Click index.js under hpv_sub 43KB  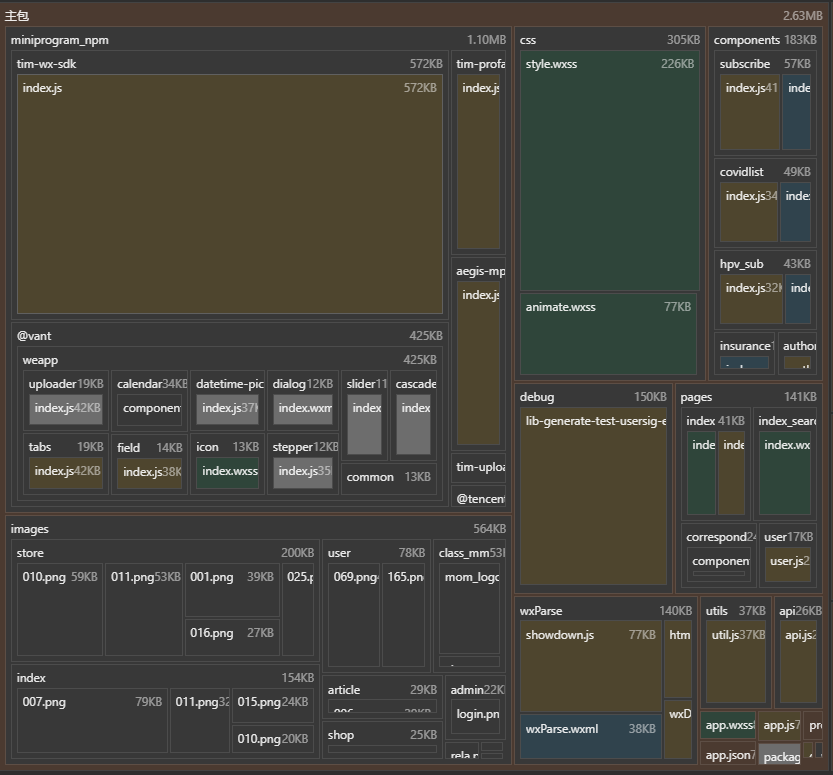[751, 299]
